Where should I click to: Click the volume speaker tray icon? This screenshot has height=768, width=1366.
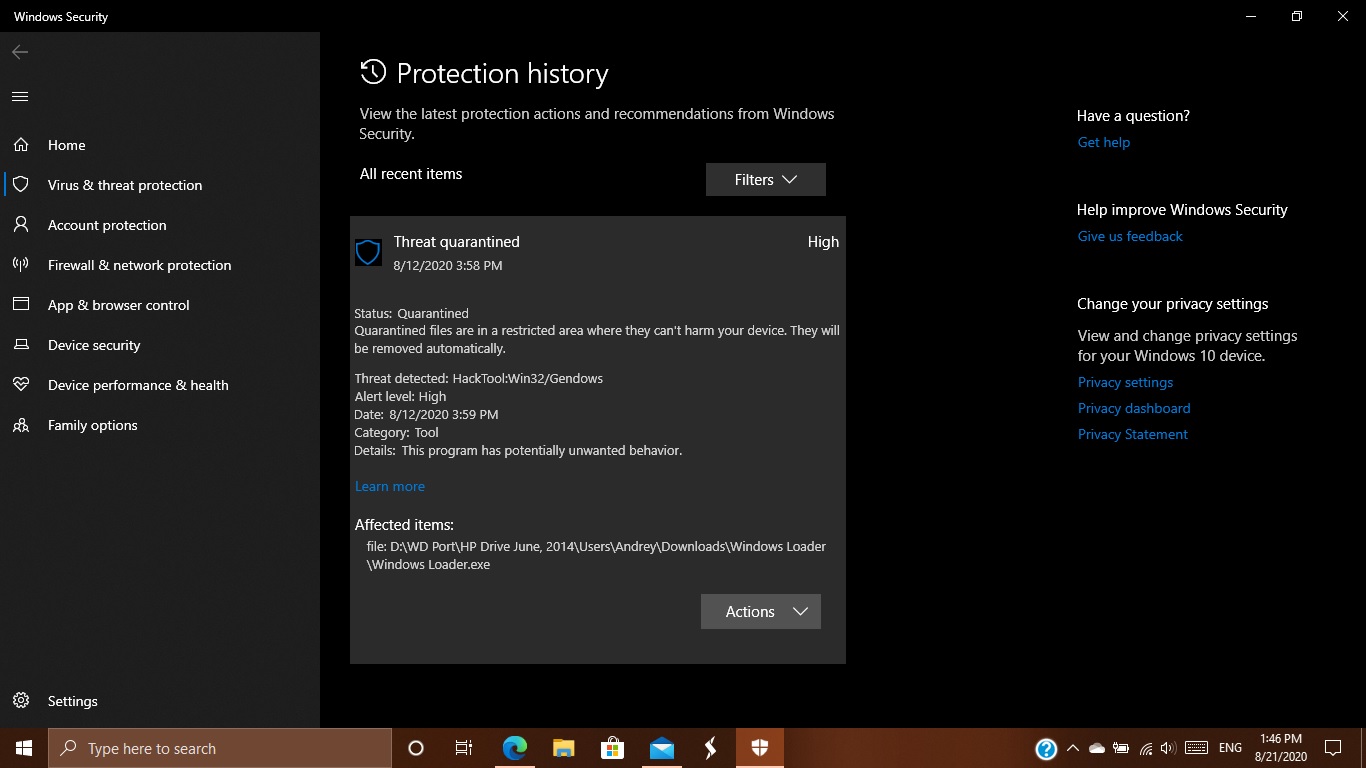(x=1168, y=748)
